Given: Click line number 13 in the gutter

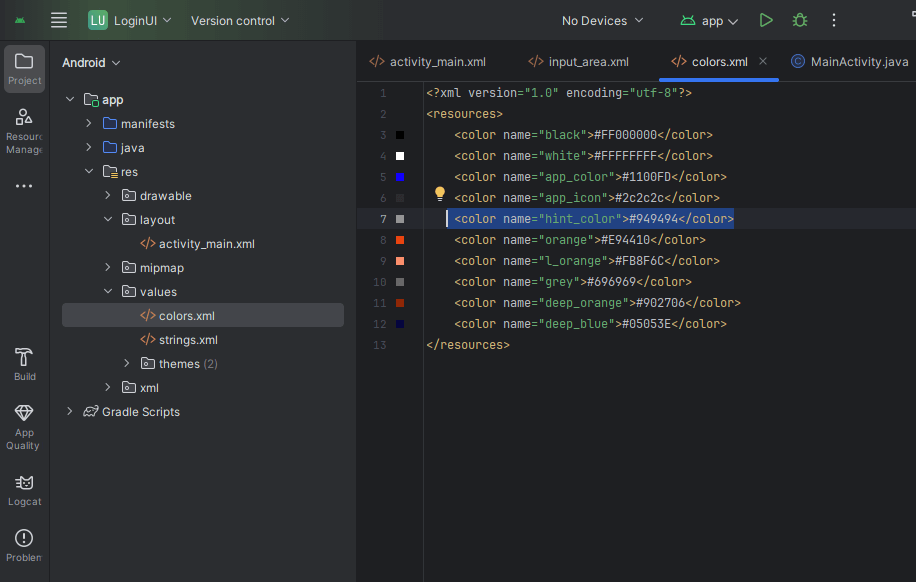Looking at the screenshot, I should 380,345.
